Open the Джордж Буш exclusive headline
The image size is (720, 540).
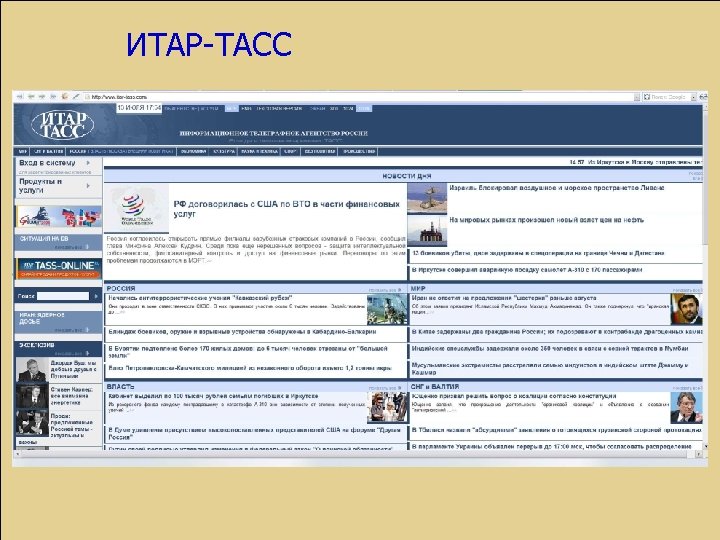pos(73,369)
